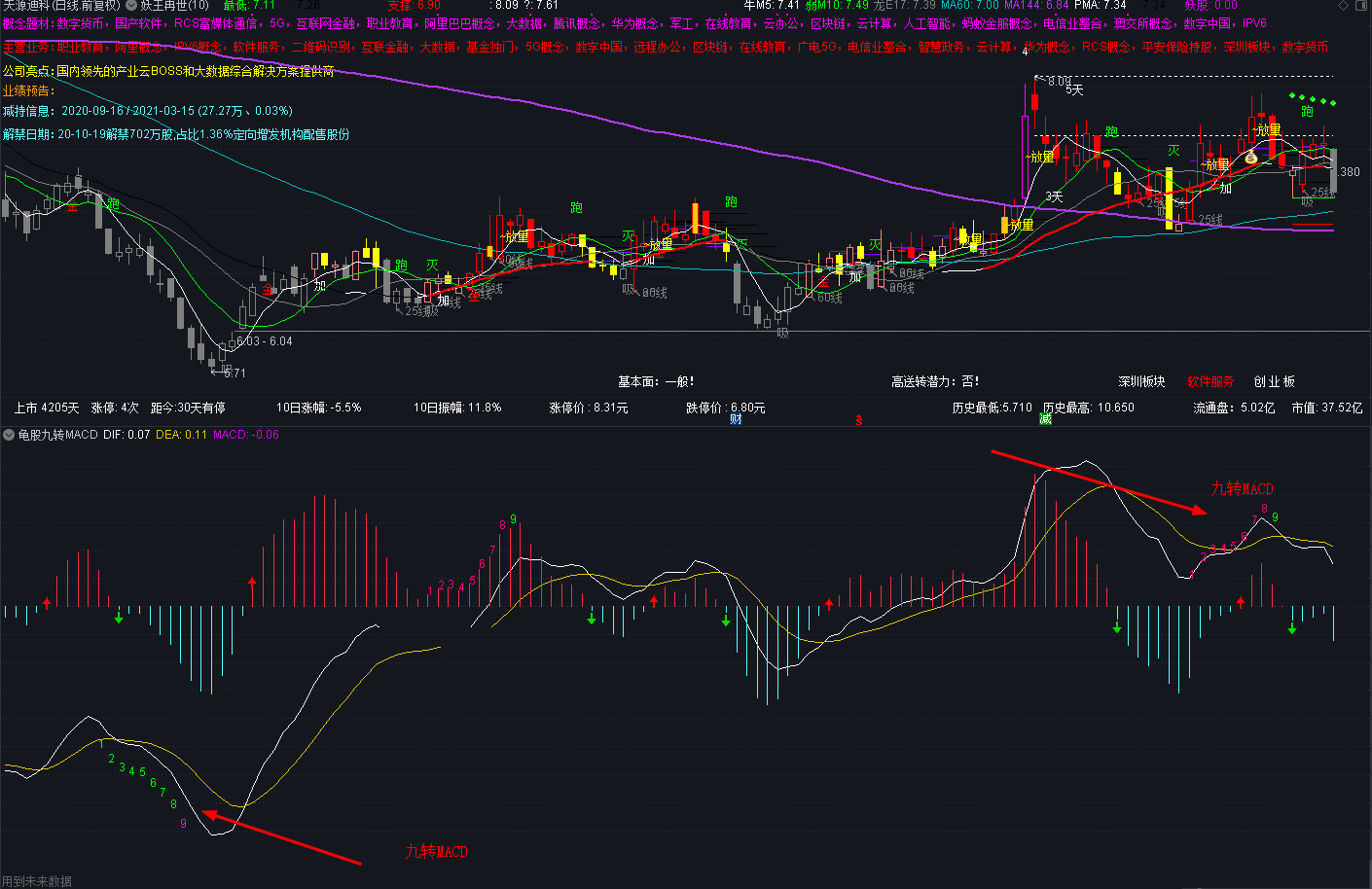This screenshot has height=889, width=1372.
Task: Click the red $ marker under the chart
Action: (858, 420)
